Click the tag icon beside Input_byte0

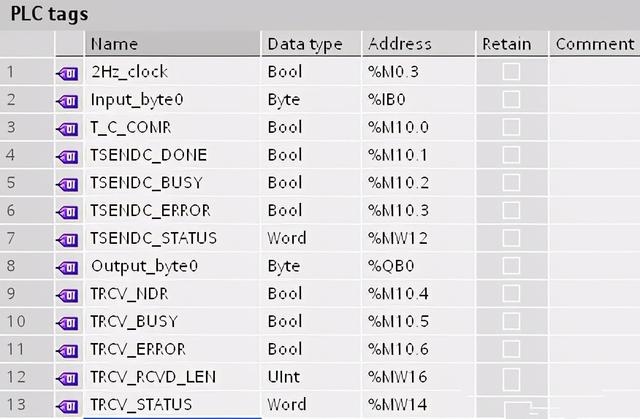point(68,100)
